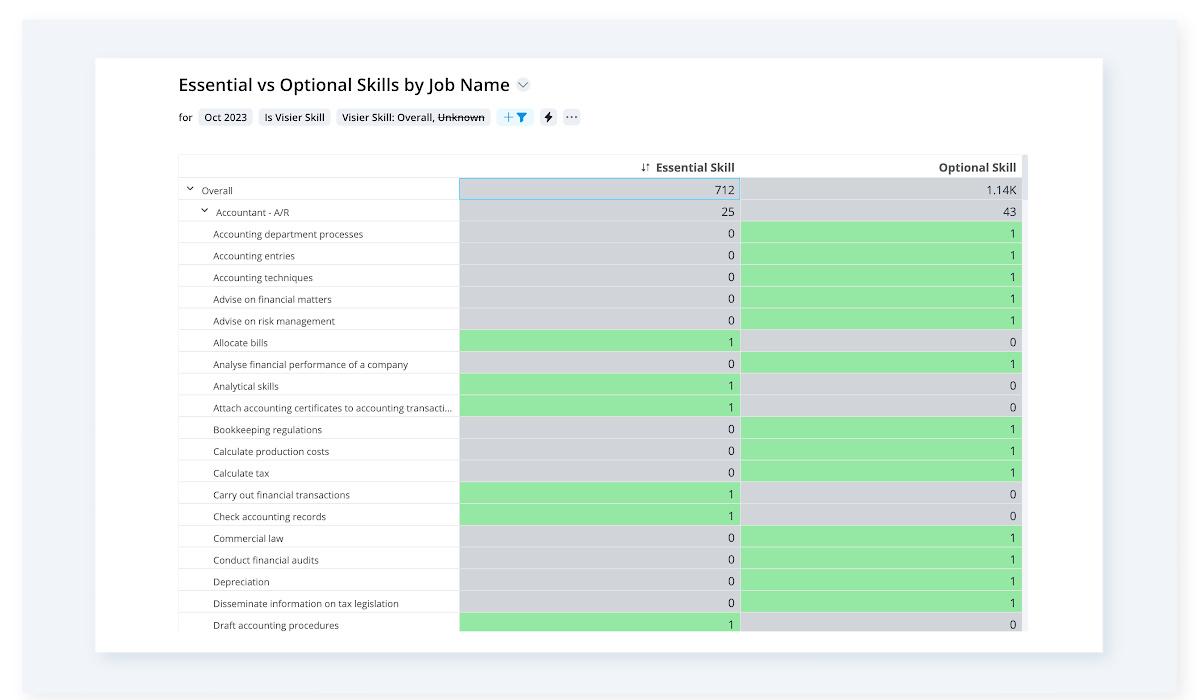
Task: Select Calculate tax Optional Skill cell
Action: point(881,473)
